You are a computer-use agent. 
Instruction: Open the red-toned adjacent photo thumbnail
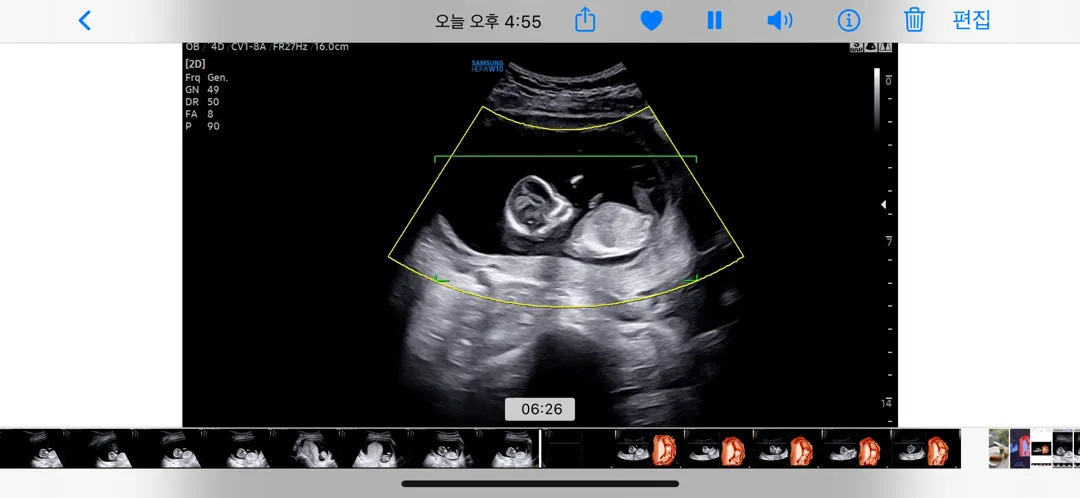[1020, 448]
